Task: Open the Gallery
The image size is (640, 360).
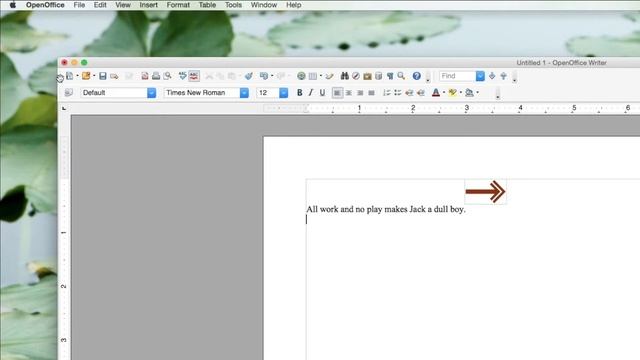Action: pos(367,76)
